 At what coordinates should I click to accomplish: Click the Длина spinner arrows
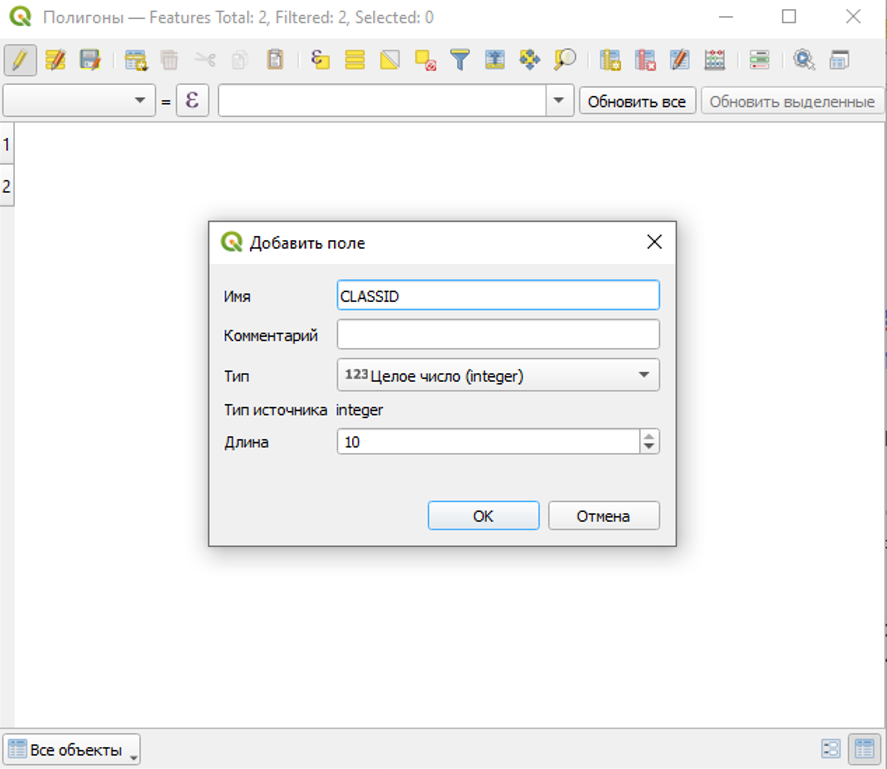point(650,441)
